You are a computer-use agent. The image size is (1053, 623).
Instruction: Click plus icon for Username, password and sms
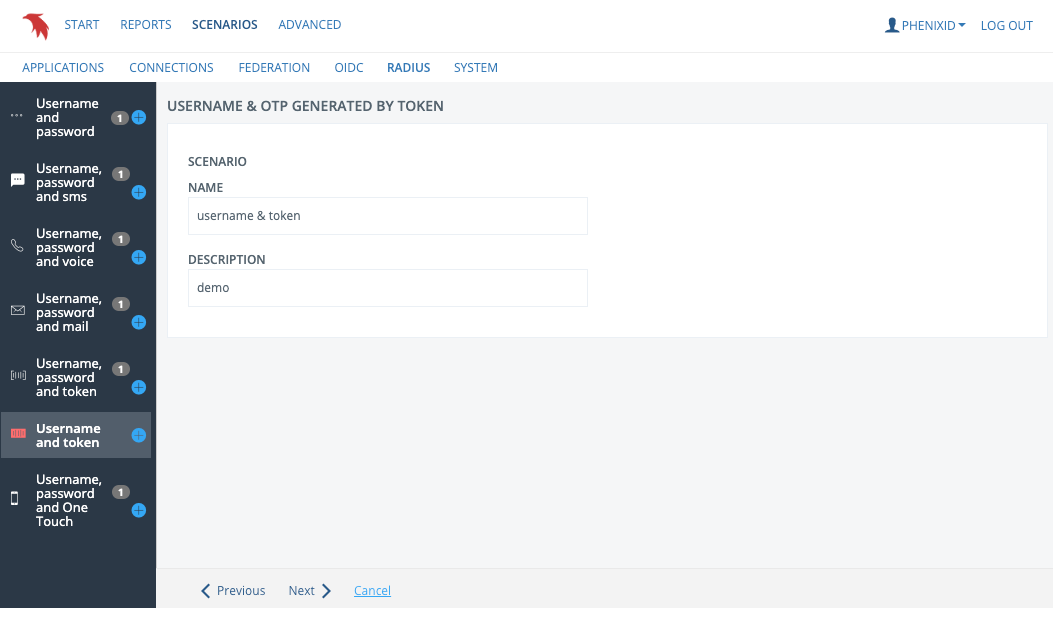(139, 192)
